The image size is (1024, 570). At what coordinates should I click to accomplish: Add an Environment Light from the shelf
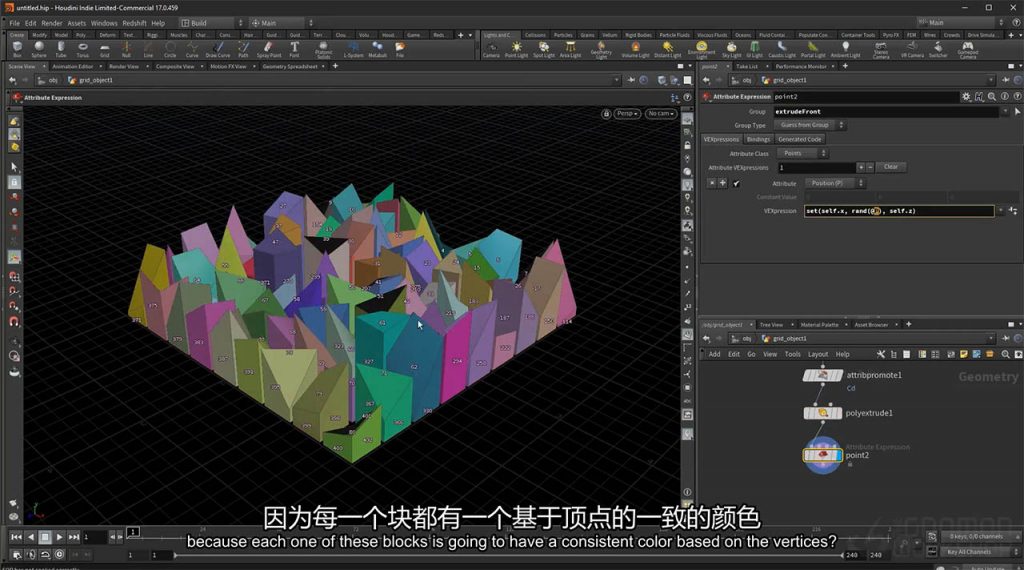(x=701, y=50)
